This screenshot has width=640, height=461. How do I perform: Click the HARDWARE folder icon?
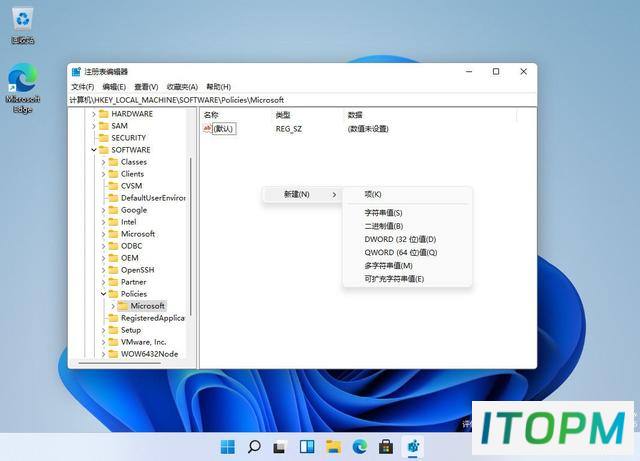pyautogui.click(x=104, y=114)
